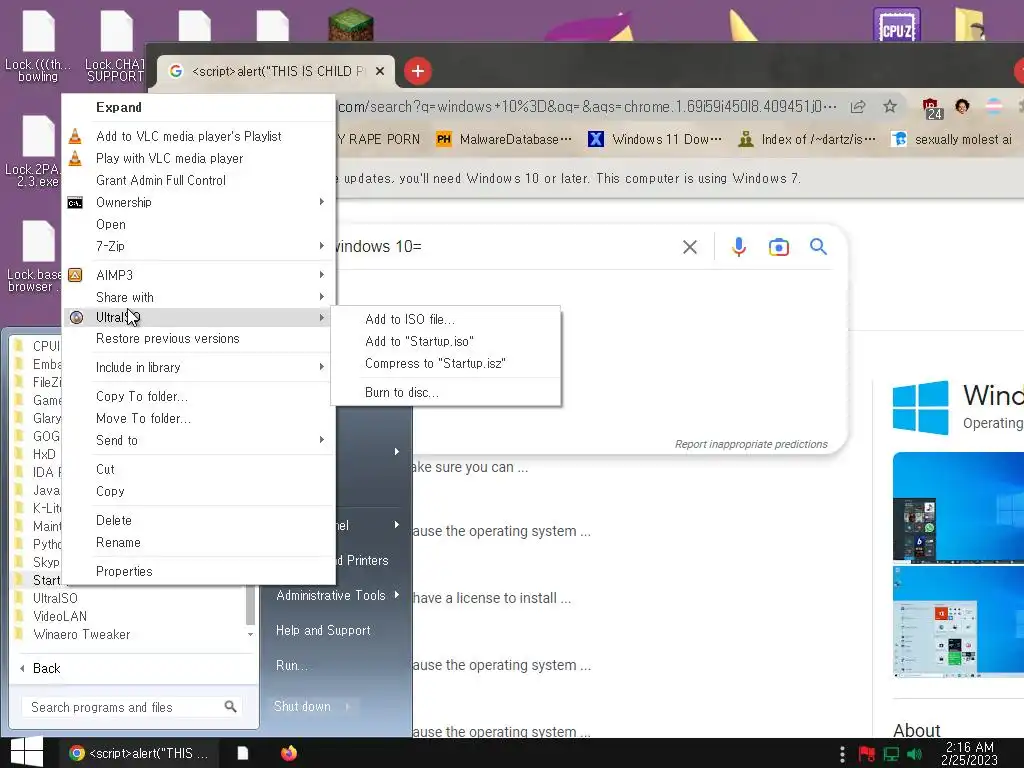Click the VLC cone beside Play with VLC
This screenshot has height=768, width=1024.
pos(75,158)
